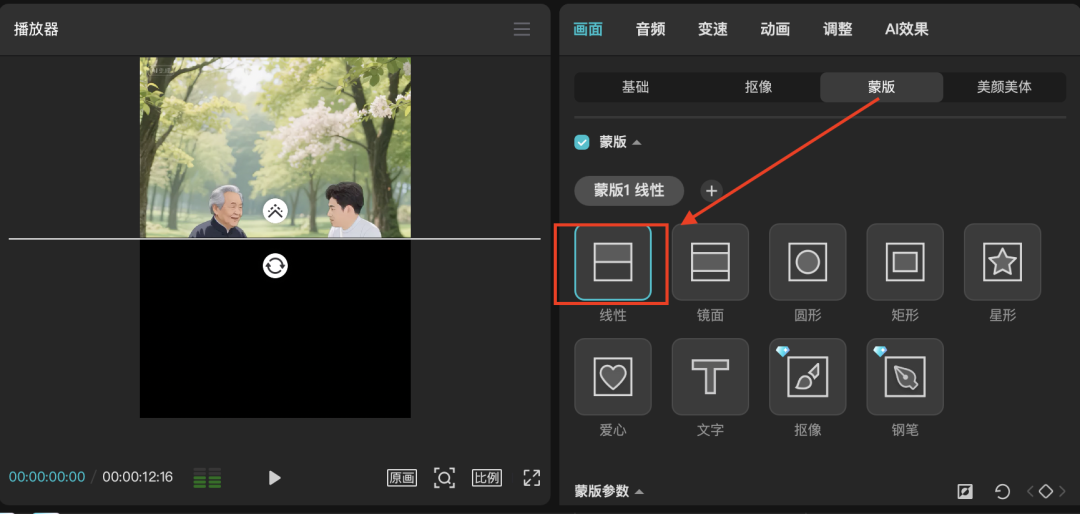Select the 美颜美体 sub-tab

1004,88
